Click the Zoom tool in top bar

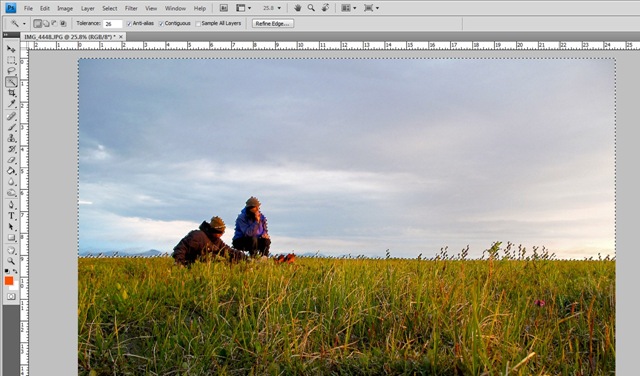click(x=311, y=8)
